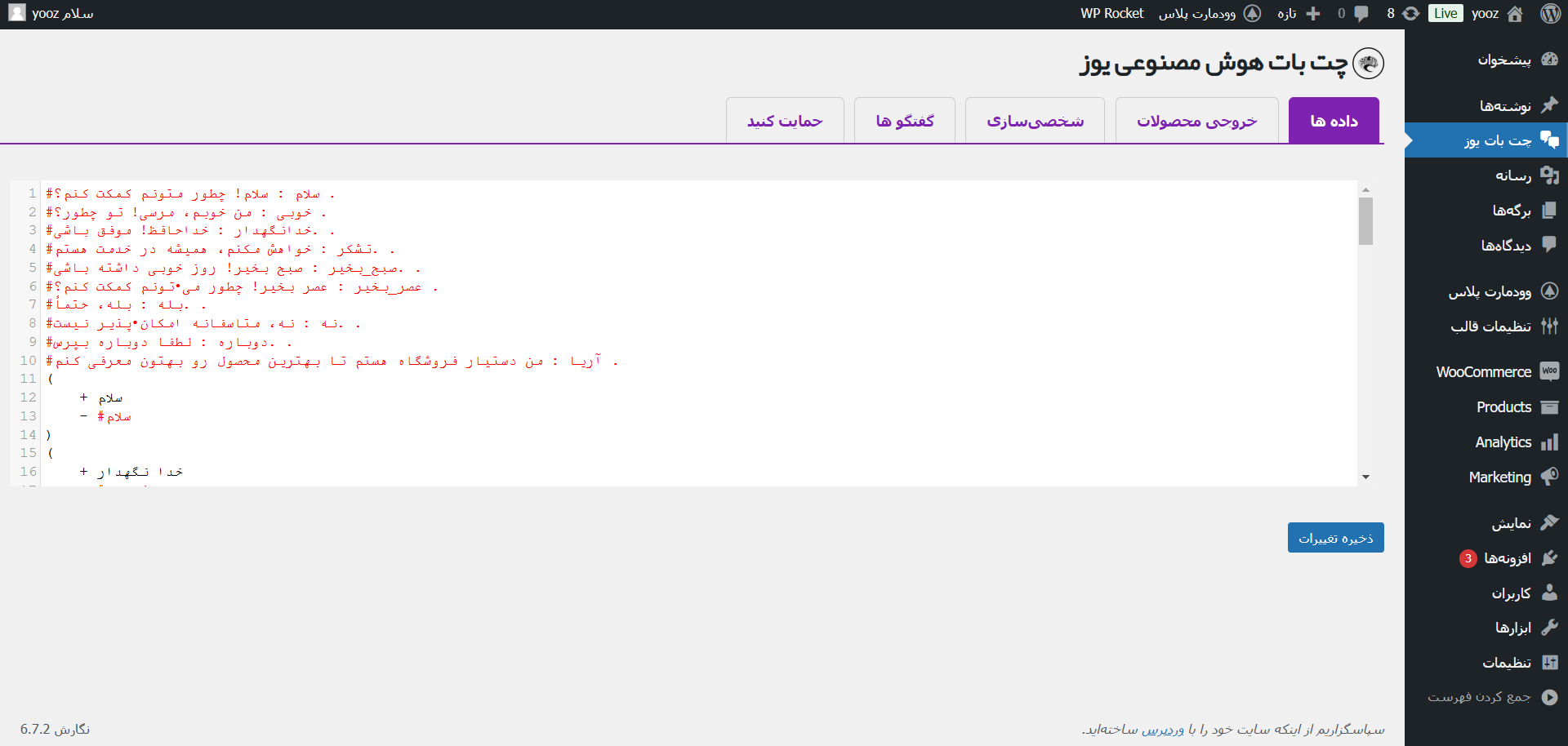The width and height of the screenshot is (1568, 746).
Task: Click the نگارش 6.7.2 version text
Action: pyautogui.click(x=56, y=729)
